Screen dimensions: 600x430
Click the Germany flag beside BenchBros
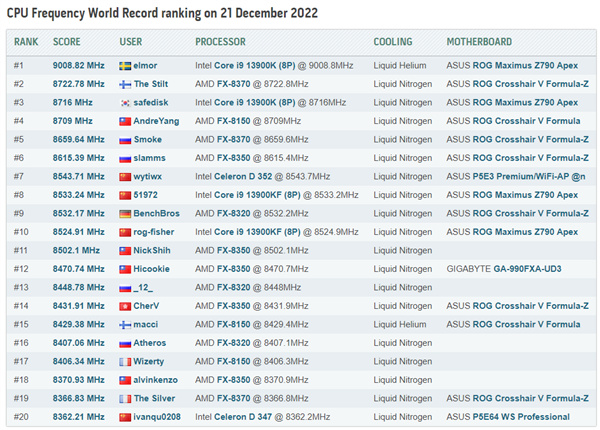(x=125, y=214)
